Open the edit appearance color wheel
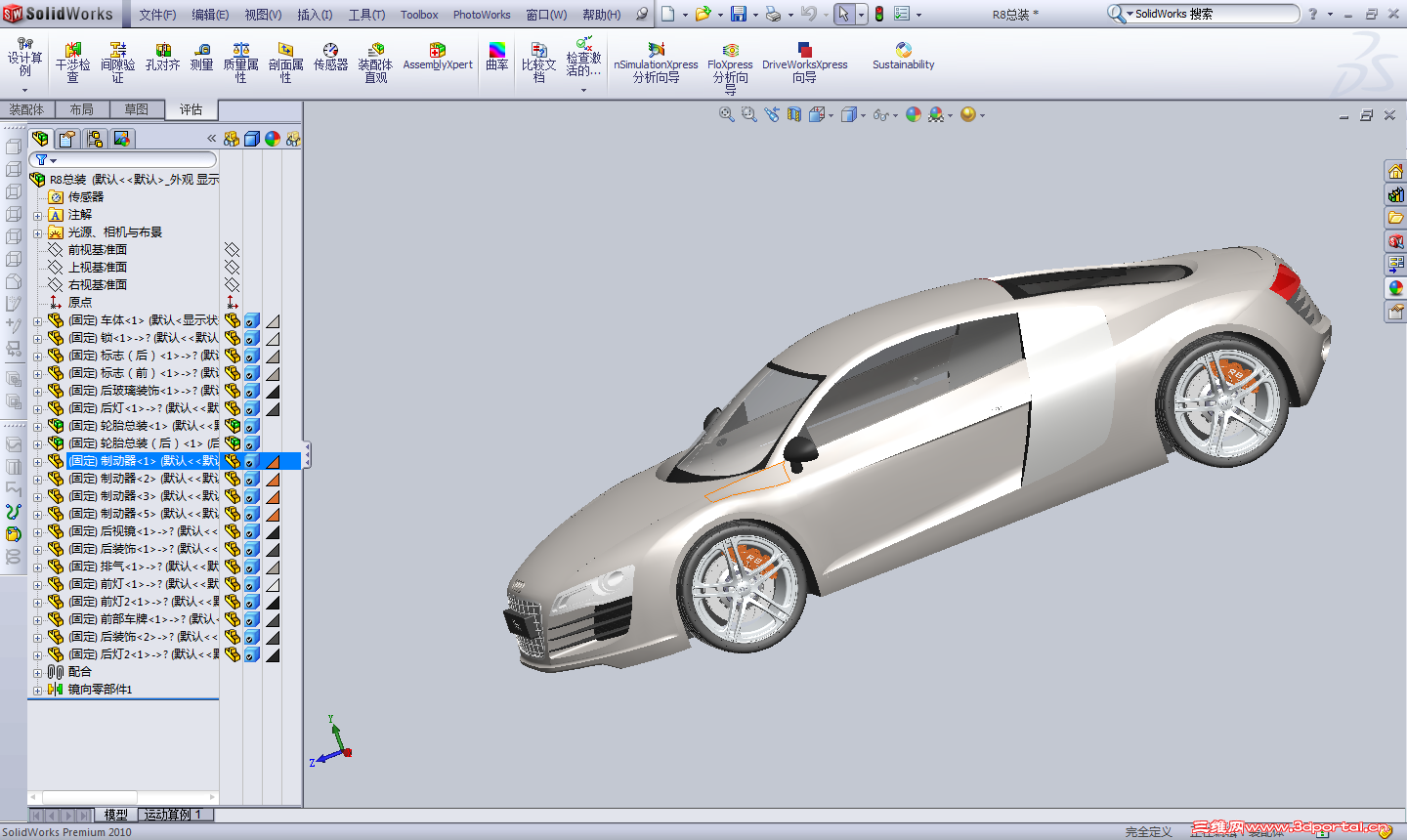The image size is (1407, 840). pyautogui.click(x=914, y=114)
